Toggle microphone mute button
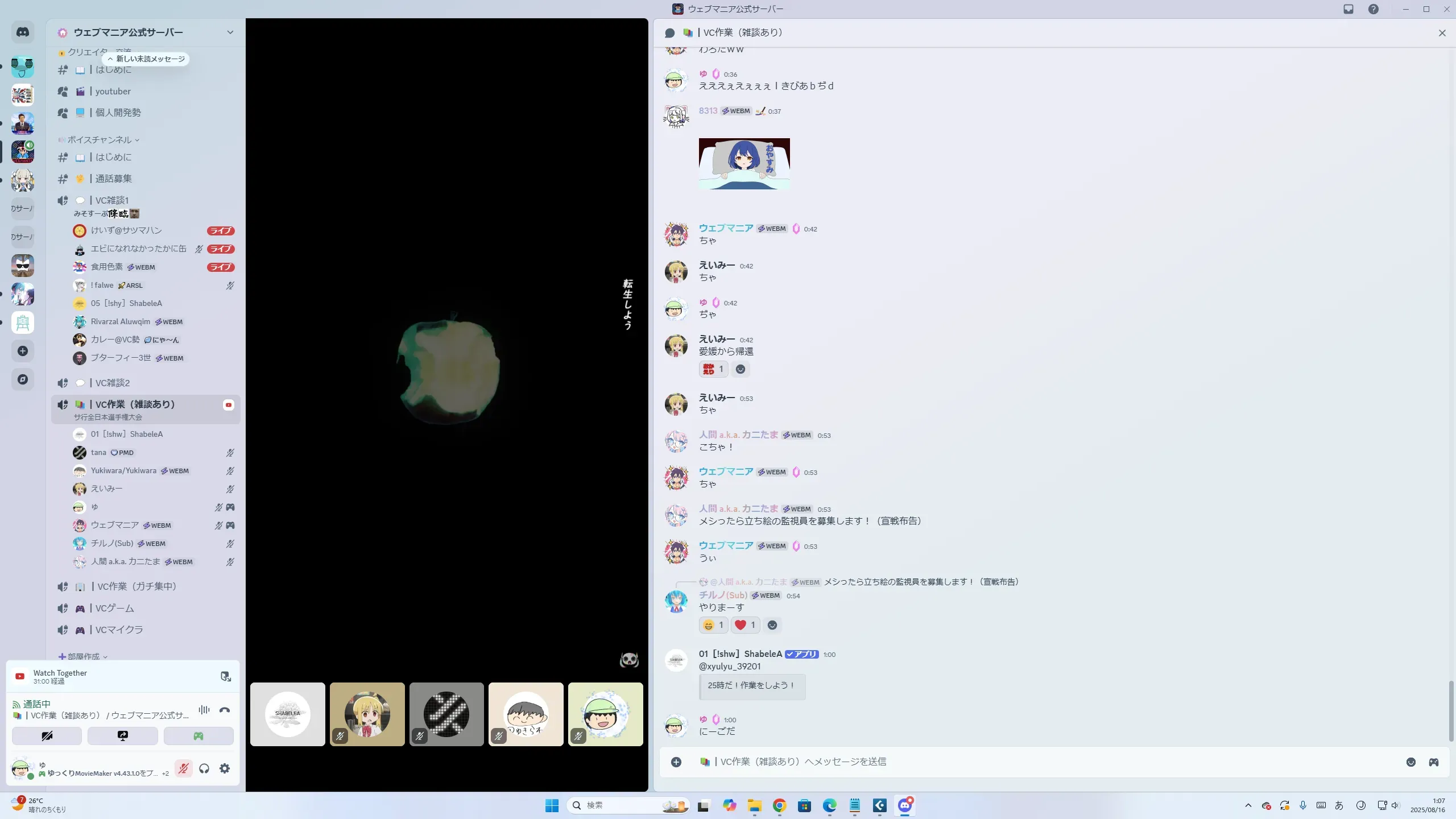 [183, 768]
